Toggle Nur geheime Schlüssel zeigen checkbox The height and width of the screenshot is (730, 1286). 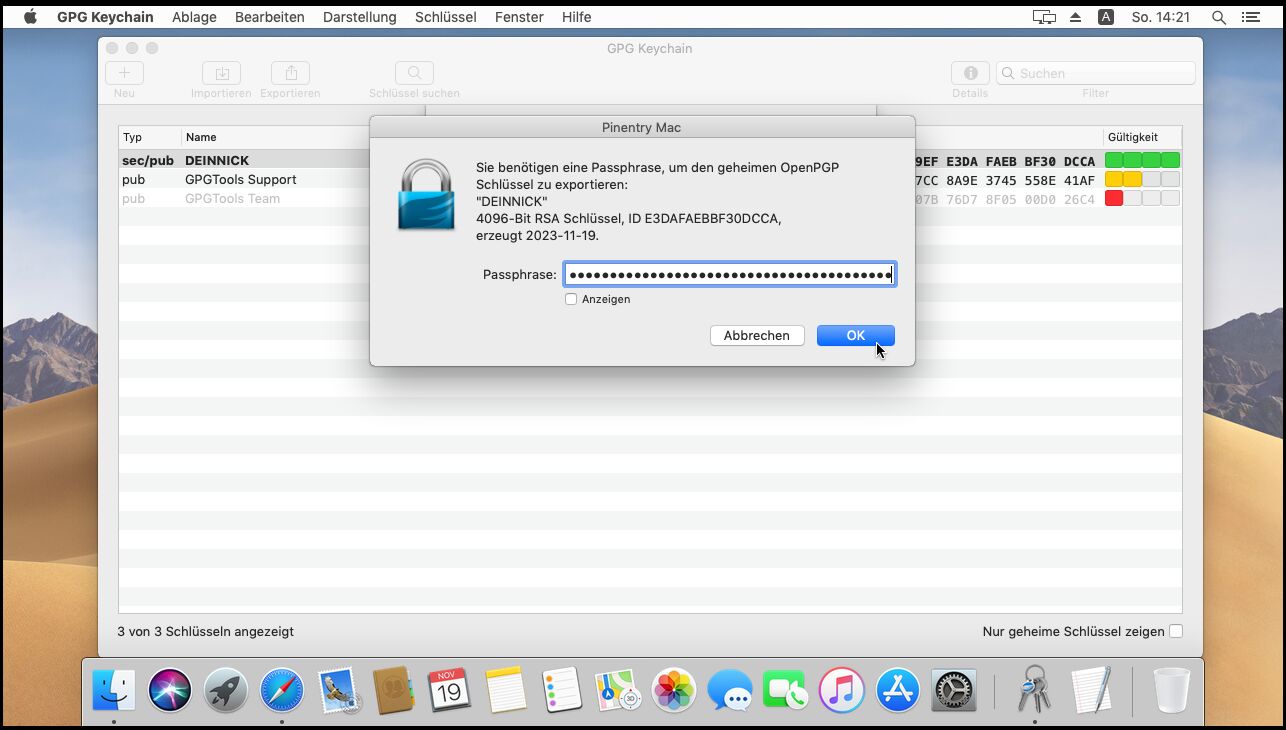[1176, 631]
